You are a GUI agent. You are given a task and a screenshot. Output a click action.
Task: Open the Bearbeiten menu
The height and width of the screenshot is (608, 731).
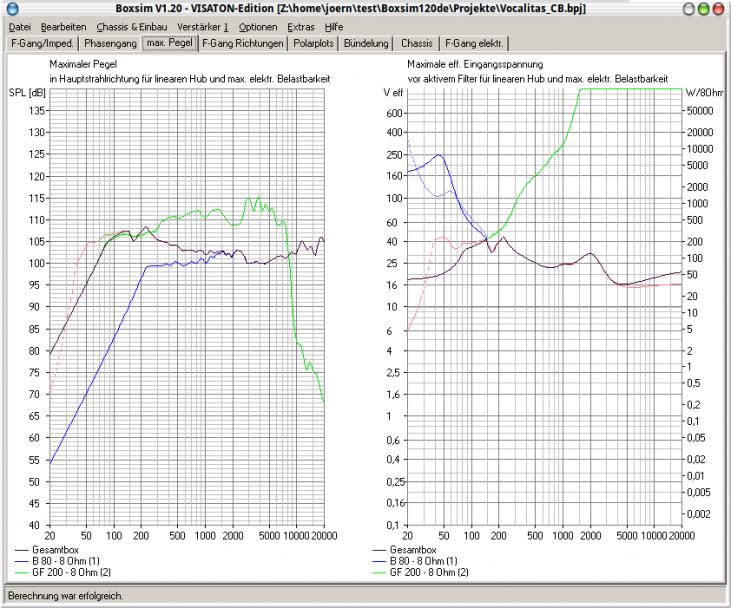click(64, 26)
